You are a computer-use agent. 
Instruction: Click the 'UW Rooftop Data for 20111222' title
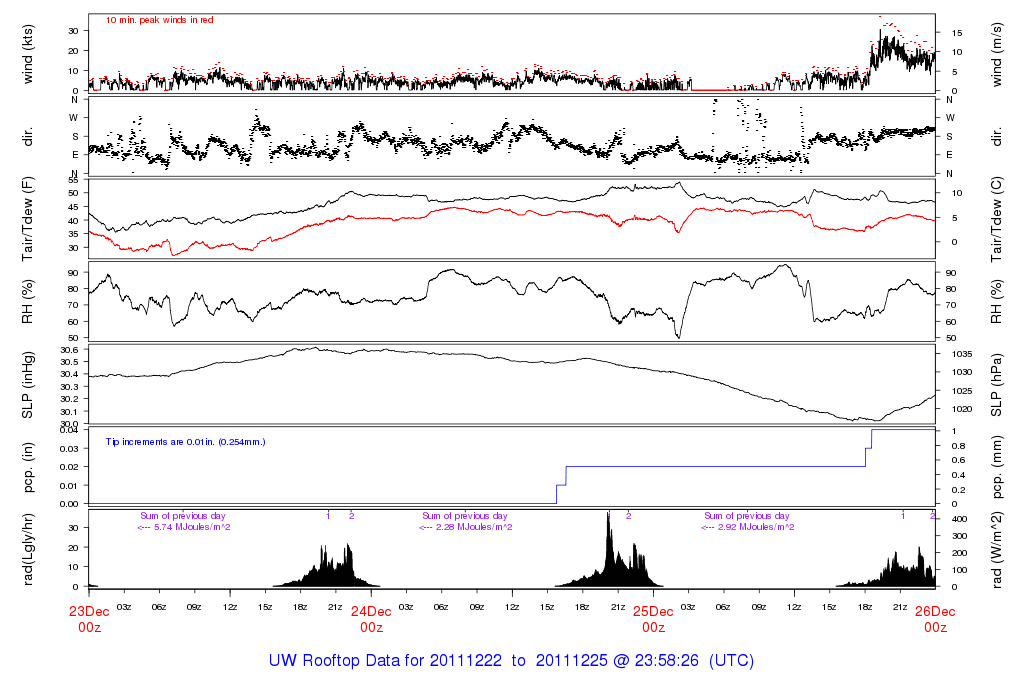pyautogui.click(x=385, y=661)
